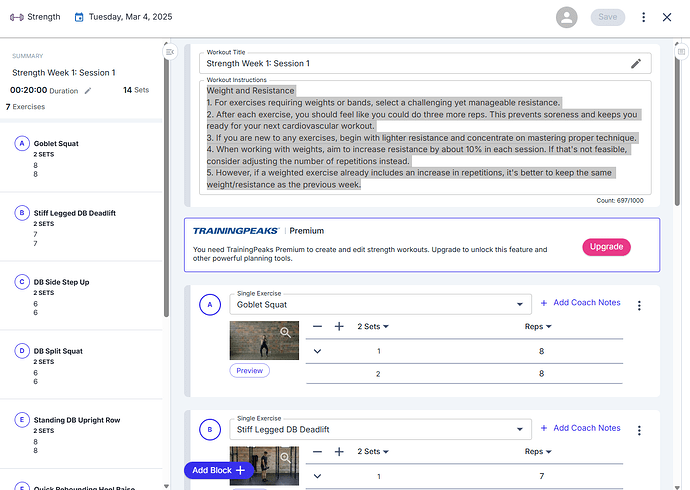Viewport: 690px width, 490px height.
Task: Click the Goblet Squat video thumbnail
Action: click(x=264, y=340)
